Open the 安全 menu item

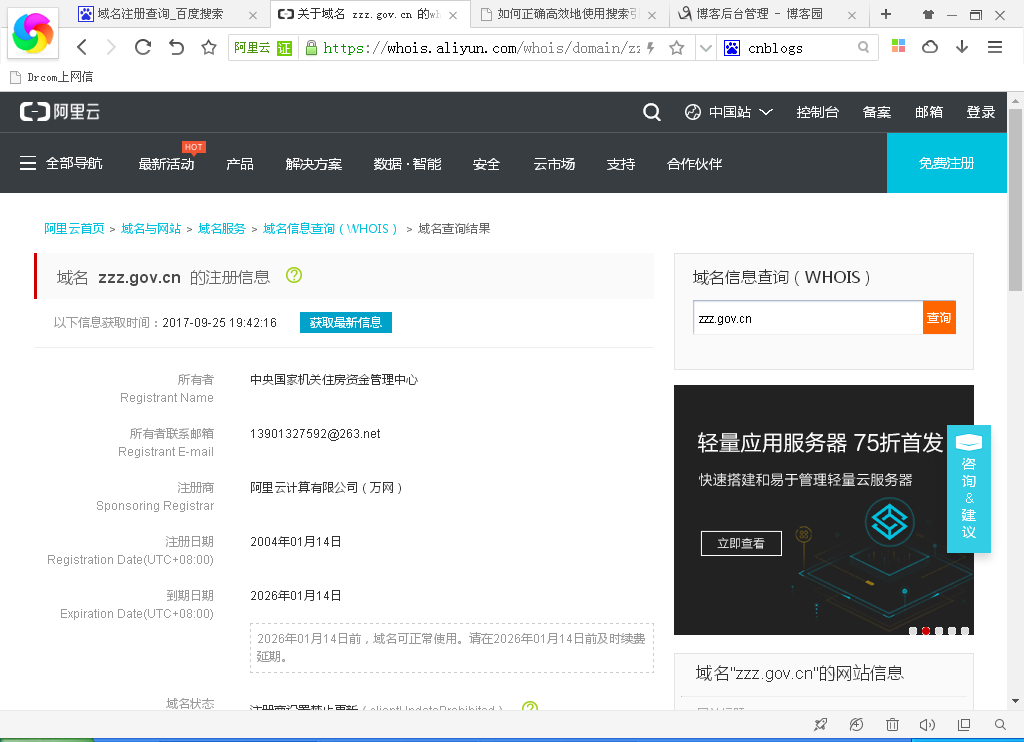point(487,164)
